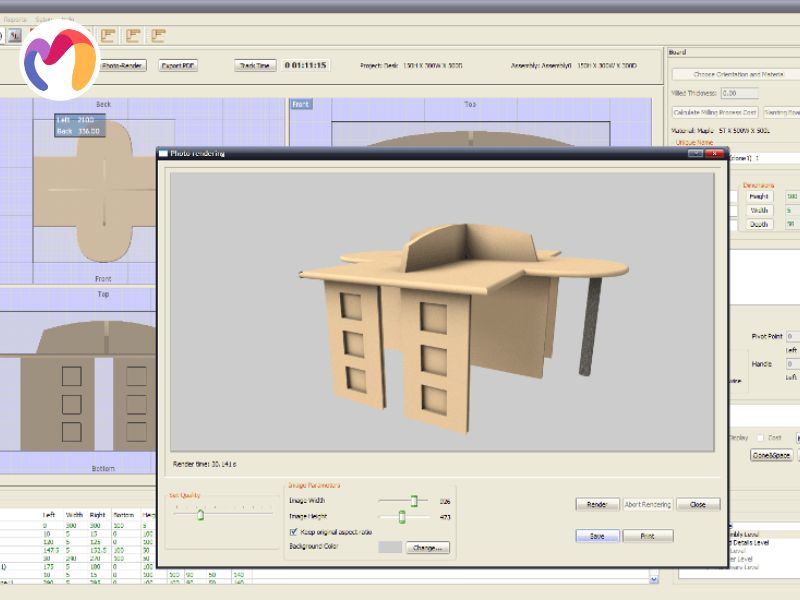
Task: Click Abort Rendering
Action: pyautogui.click(x=649, y=503)
